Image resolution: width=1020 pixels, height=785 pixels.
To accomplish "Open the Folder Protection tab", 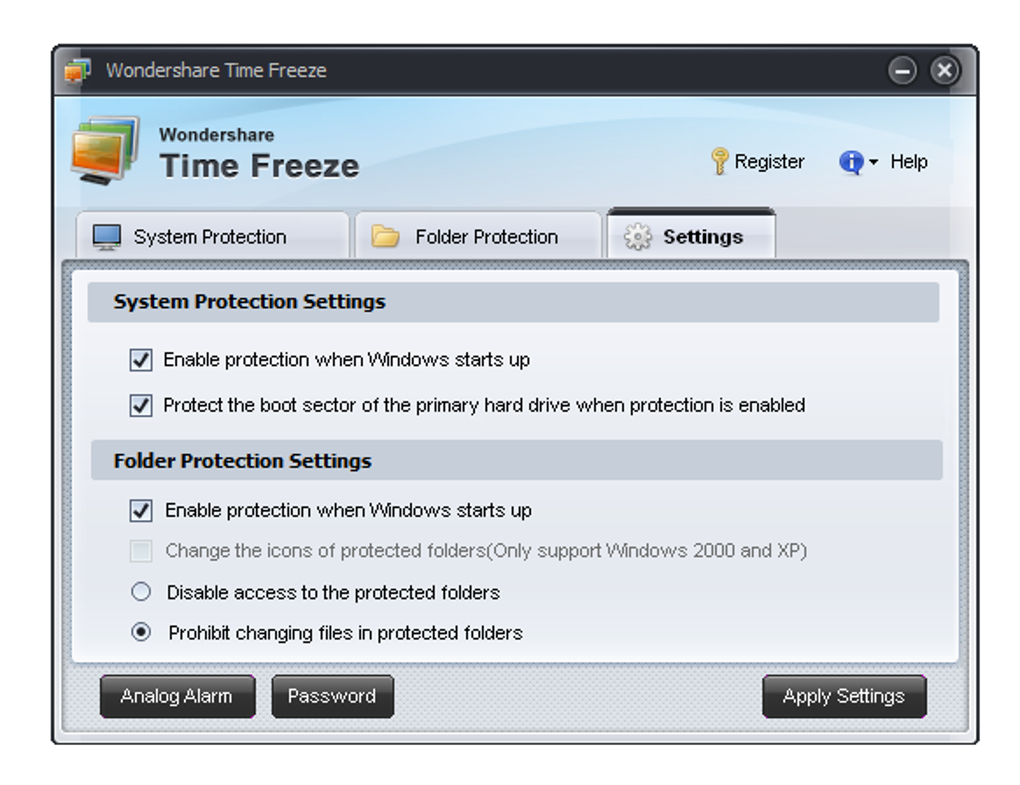I will (486, 237).
